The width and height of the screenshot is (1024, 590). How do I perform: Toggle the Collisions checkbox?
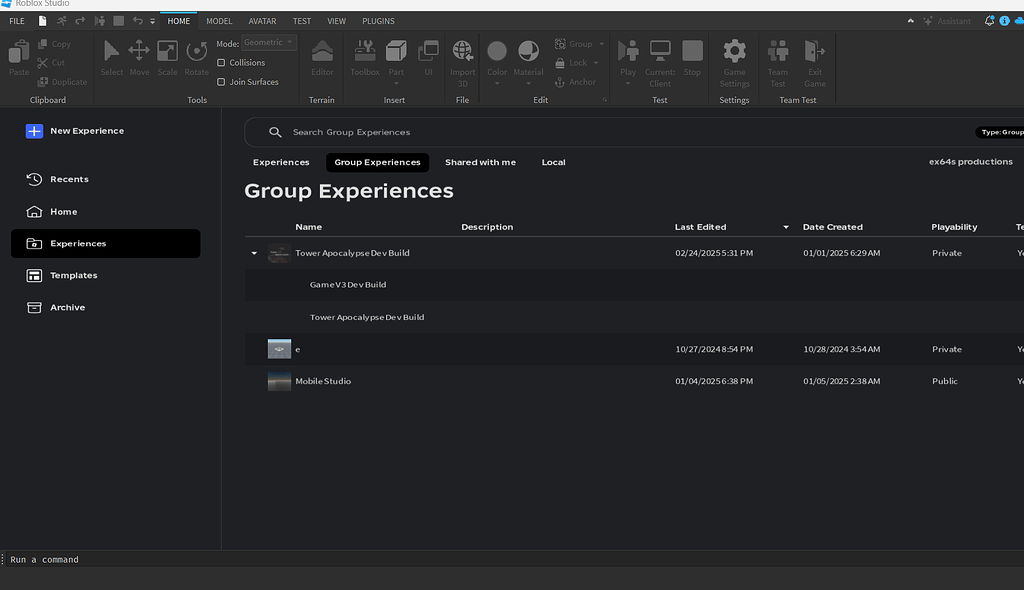[221, 63]
